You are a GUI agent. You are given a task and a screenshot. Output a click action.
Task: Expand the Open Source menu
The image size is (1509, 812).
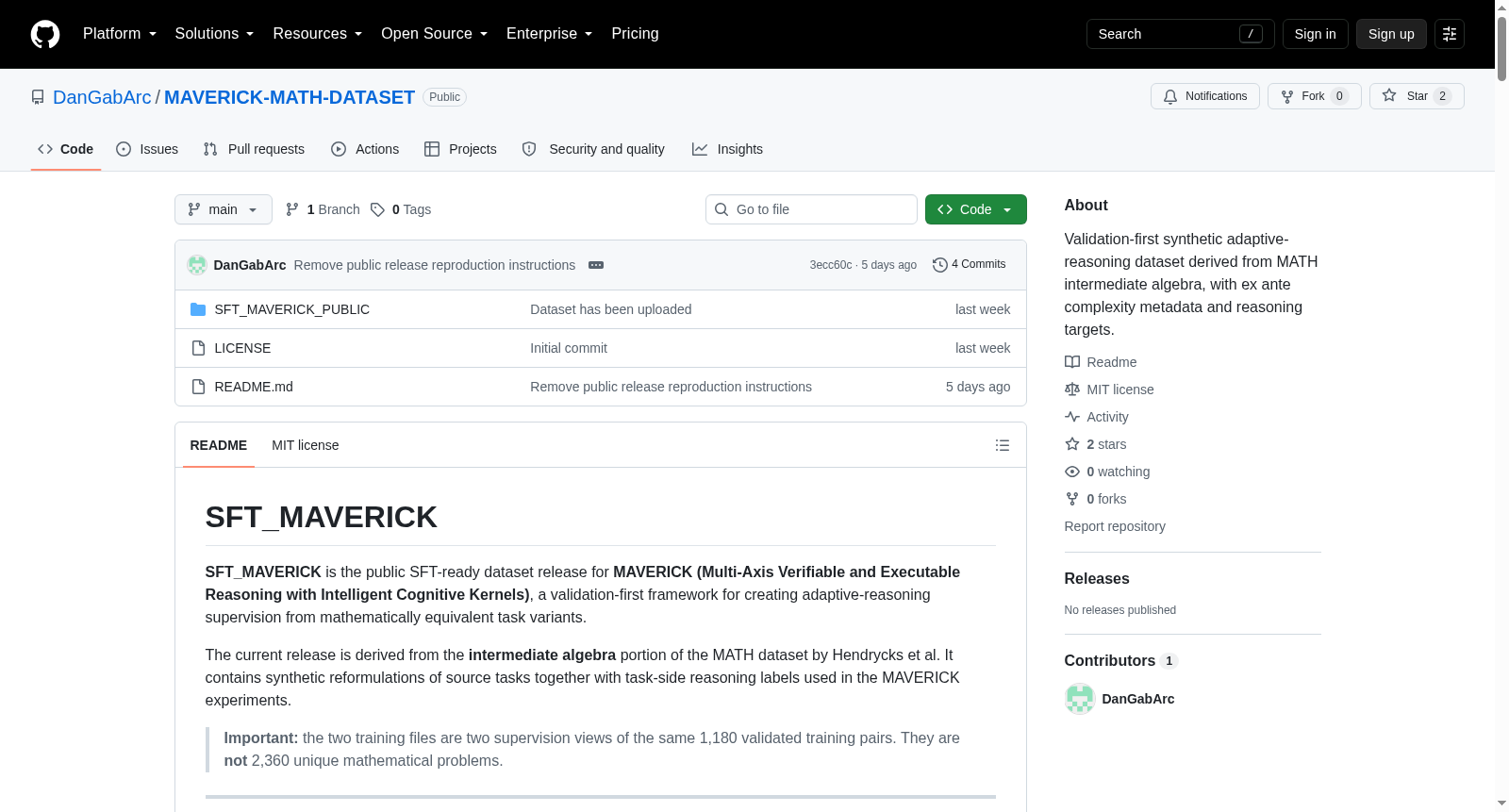[435, 34]
